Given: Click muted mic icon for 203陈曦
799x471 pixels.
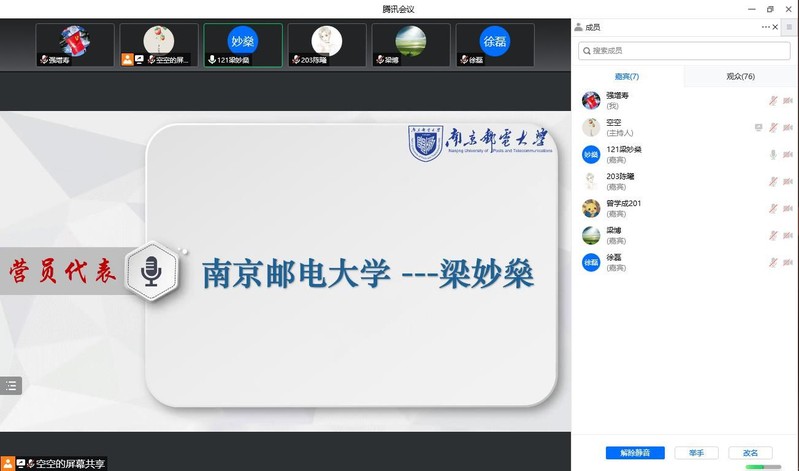Looking at the screenshot, I should coord(772,181).
